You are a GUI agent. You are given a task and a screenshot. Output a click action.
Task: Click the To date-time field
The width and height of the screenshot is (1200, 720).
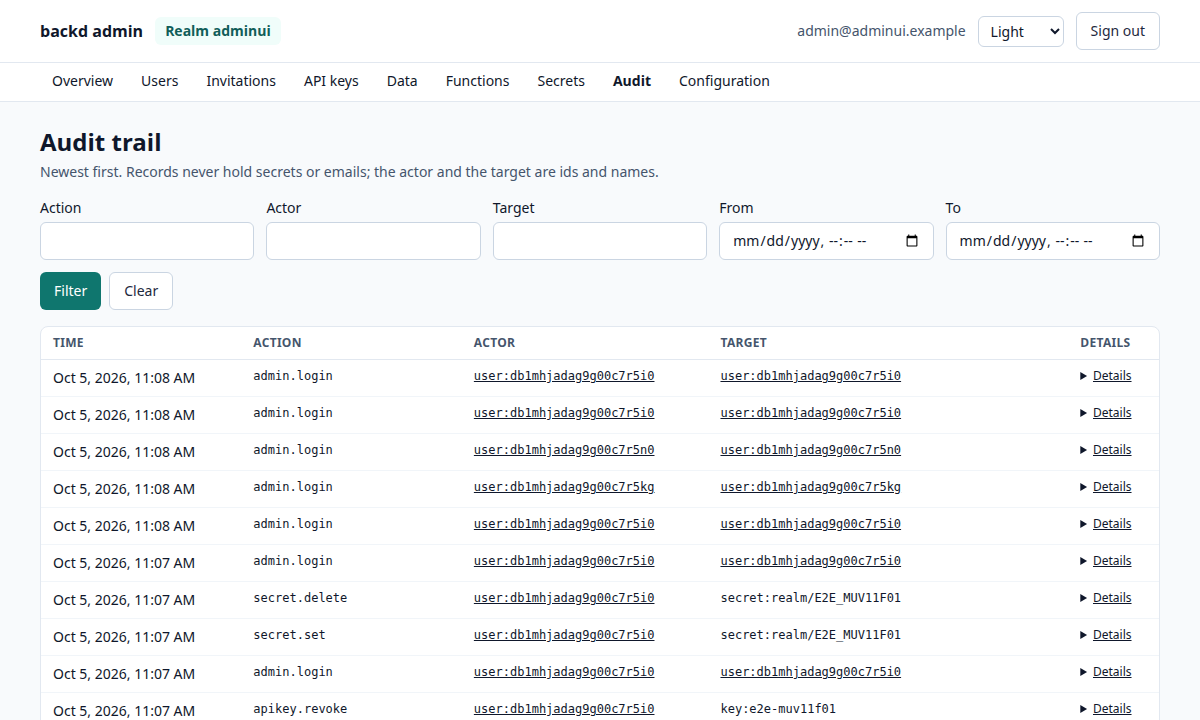[1053, 241]
